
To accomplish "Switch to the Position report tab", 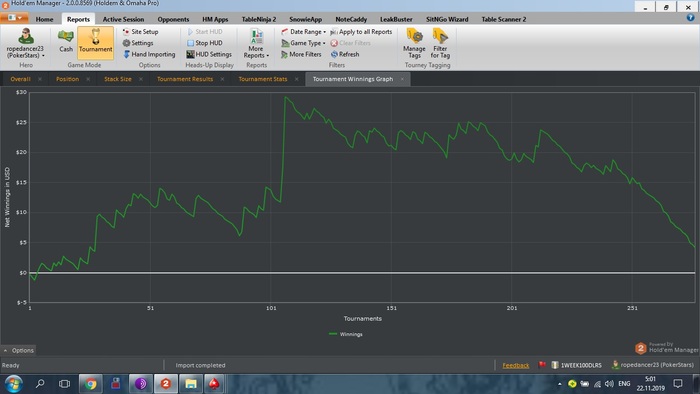I will [67, 79].
